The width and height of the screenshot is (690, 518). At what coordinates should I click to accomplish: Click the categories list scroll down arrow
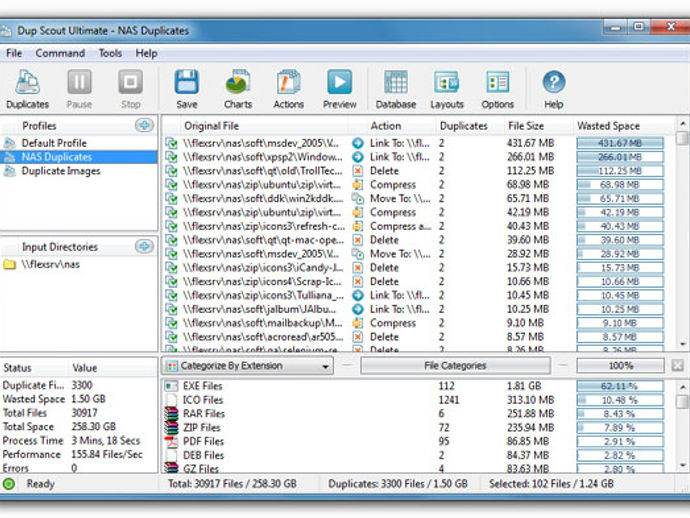coord(682,465)
